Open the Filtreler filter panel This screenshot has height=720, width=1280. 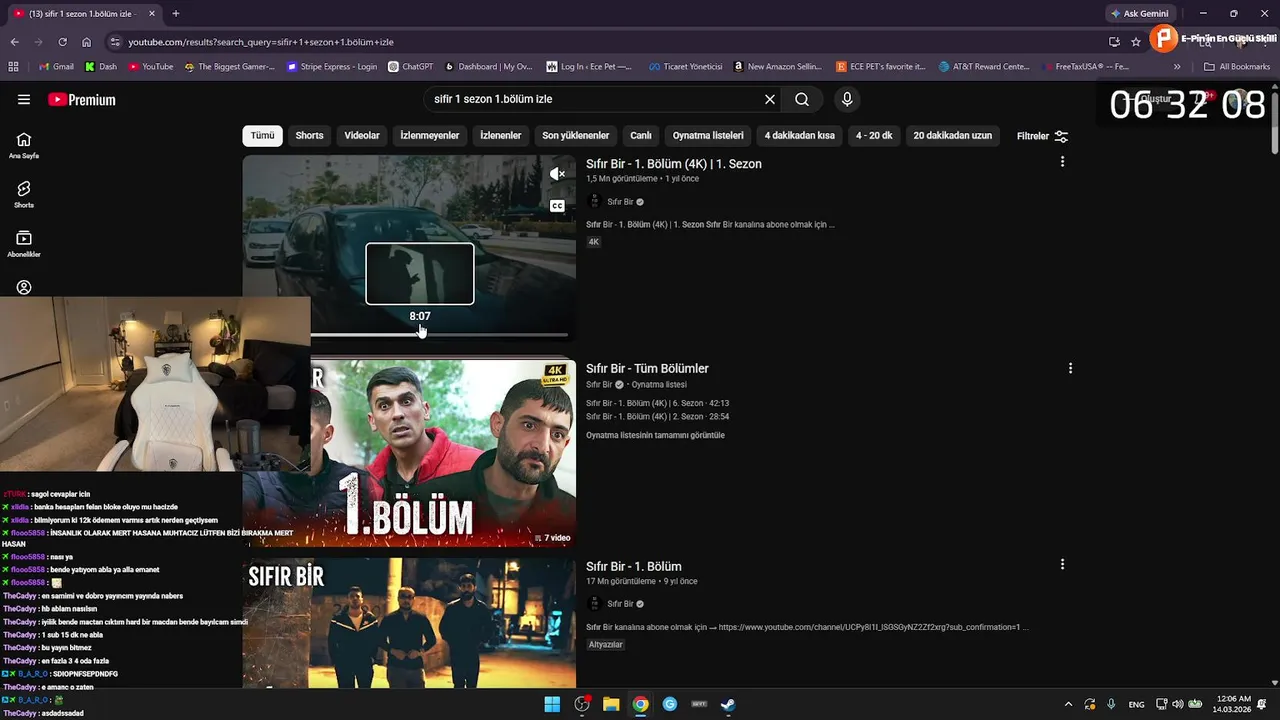pyautogui.click(x=1042, y=136)
